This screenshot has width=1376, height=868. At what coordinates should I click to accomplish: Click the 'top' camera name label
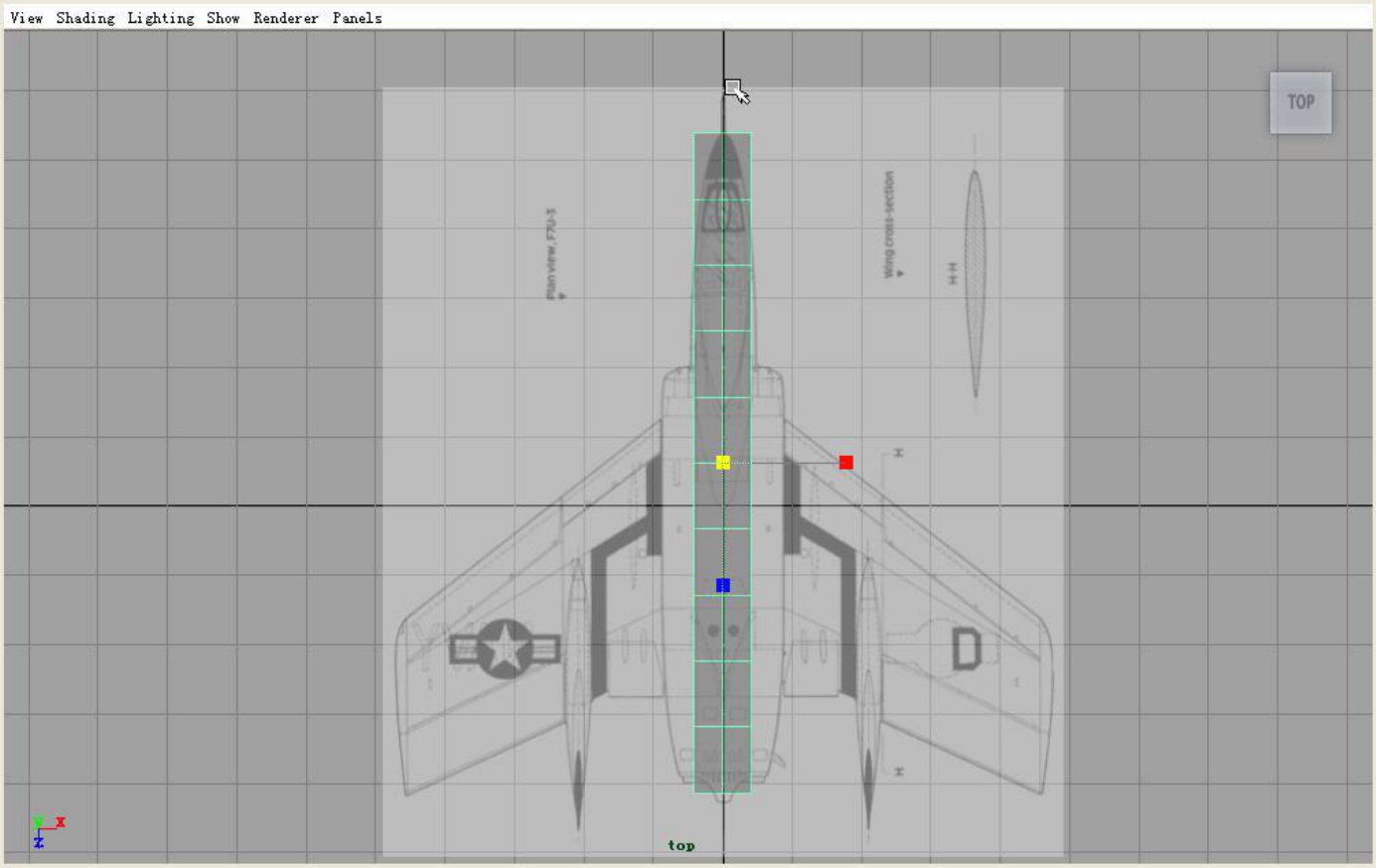682,845
